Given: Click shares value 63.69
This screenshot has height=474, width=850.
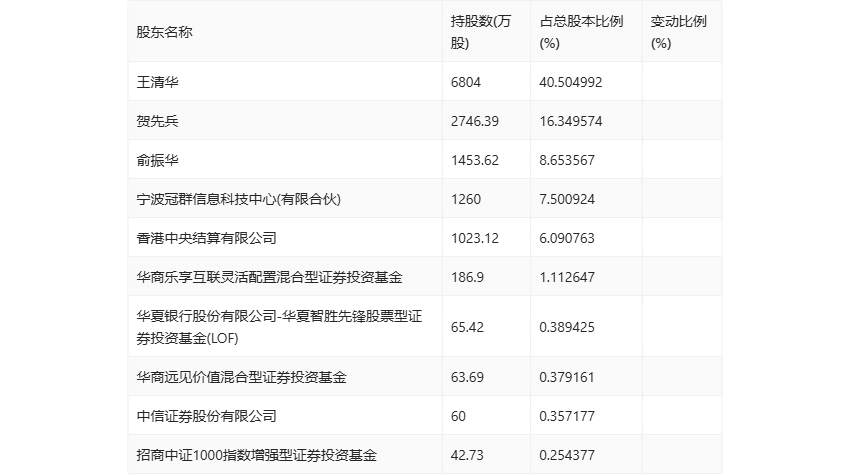Looking at the screenshot, I should point(467,377).
